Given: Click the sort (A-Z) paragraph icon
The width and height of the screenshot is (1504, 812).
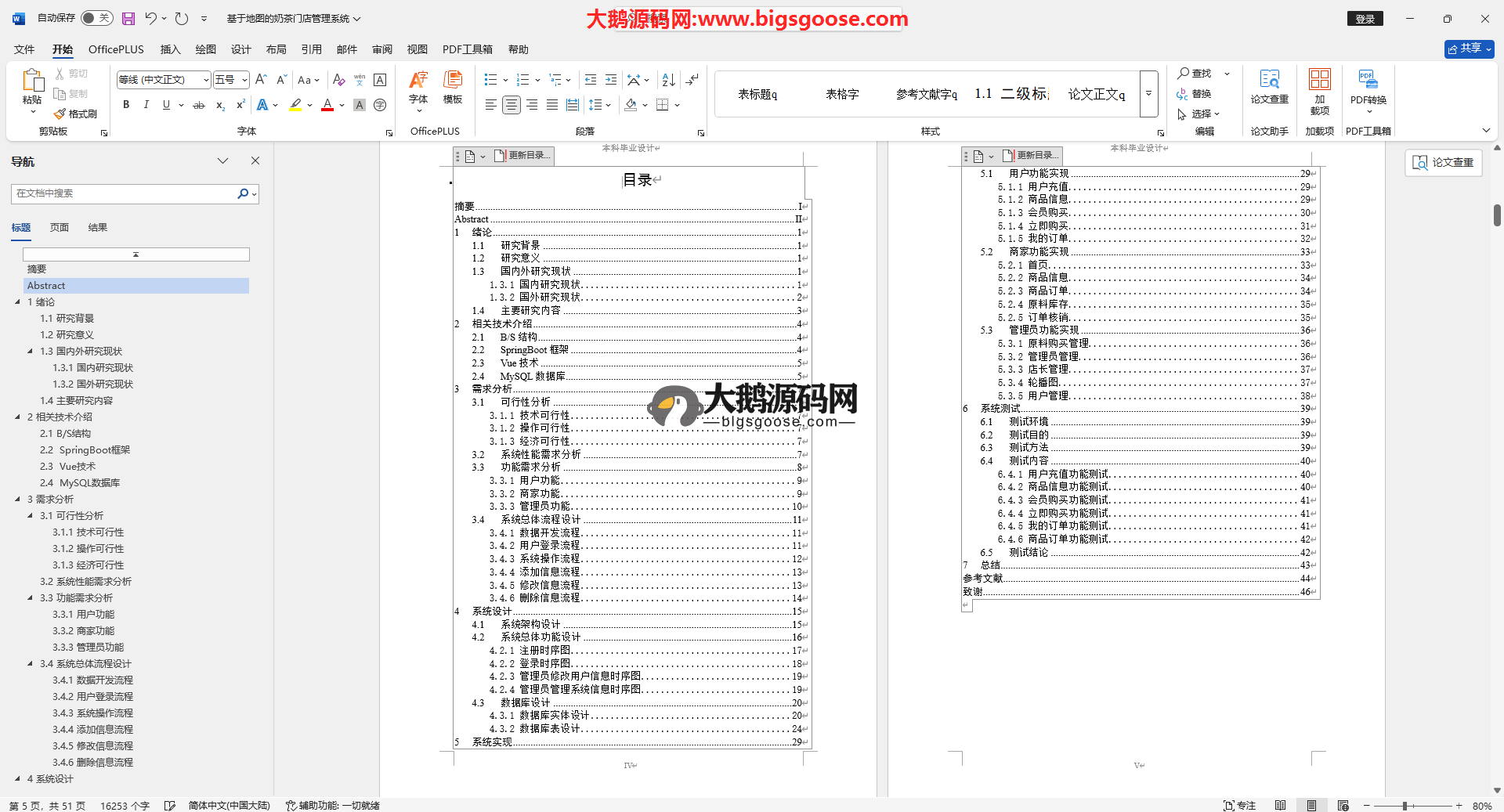Looking at the screenshot, I should coord(668,80).
